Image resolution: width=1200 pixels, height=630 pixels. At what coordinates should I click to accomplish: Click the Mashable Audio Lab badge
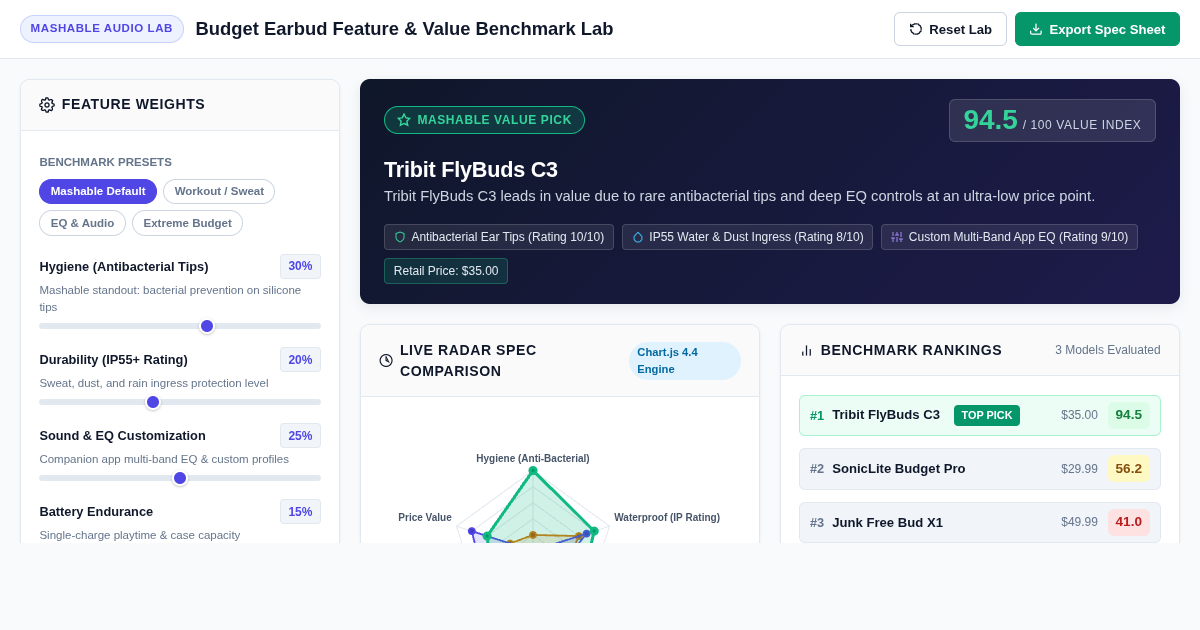click(x=102, y=28)
